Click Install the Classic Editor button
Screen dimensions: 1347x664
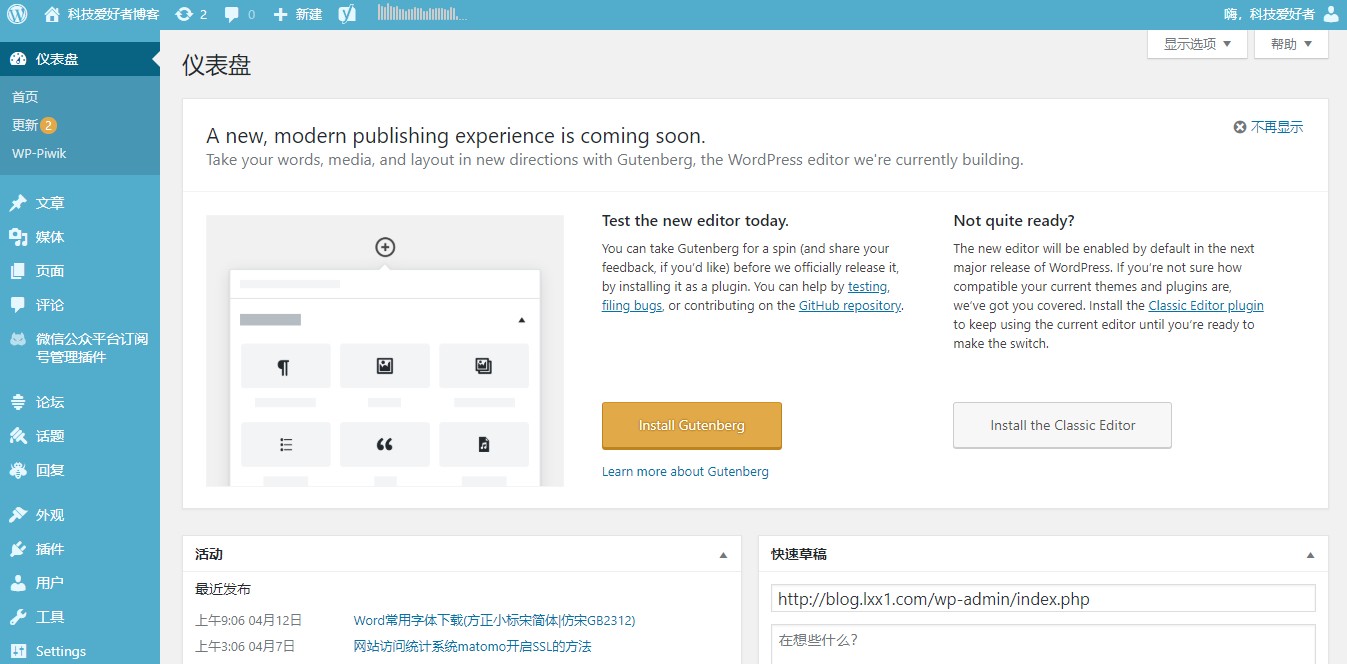1062,425
